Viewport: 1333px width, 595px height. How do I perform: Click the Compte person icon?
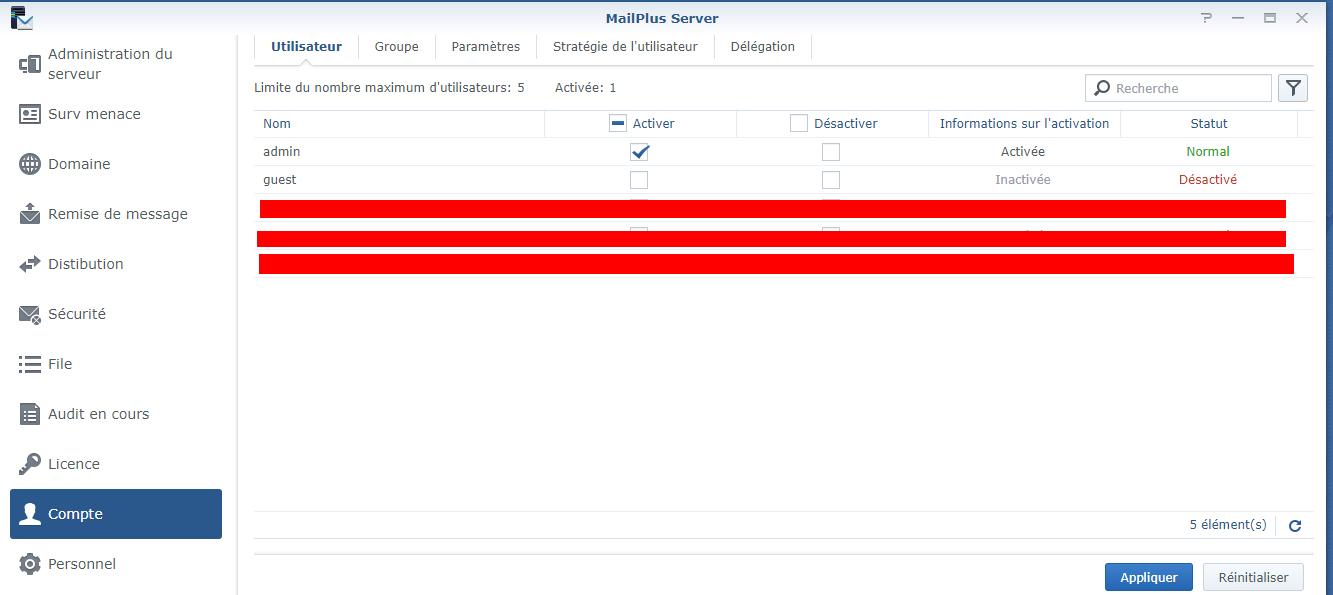[30, 514]
